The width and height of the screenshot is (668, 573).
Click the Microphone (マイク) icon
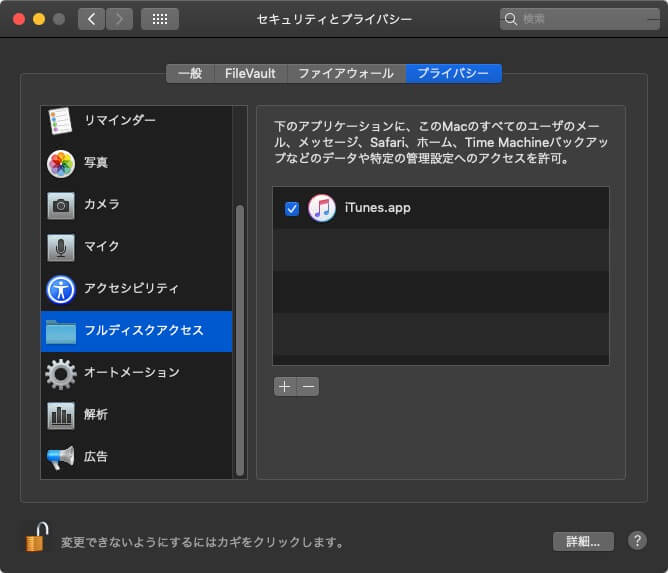(x=61, y=248)
